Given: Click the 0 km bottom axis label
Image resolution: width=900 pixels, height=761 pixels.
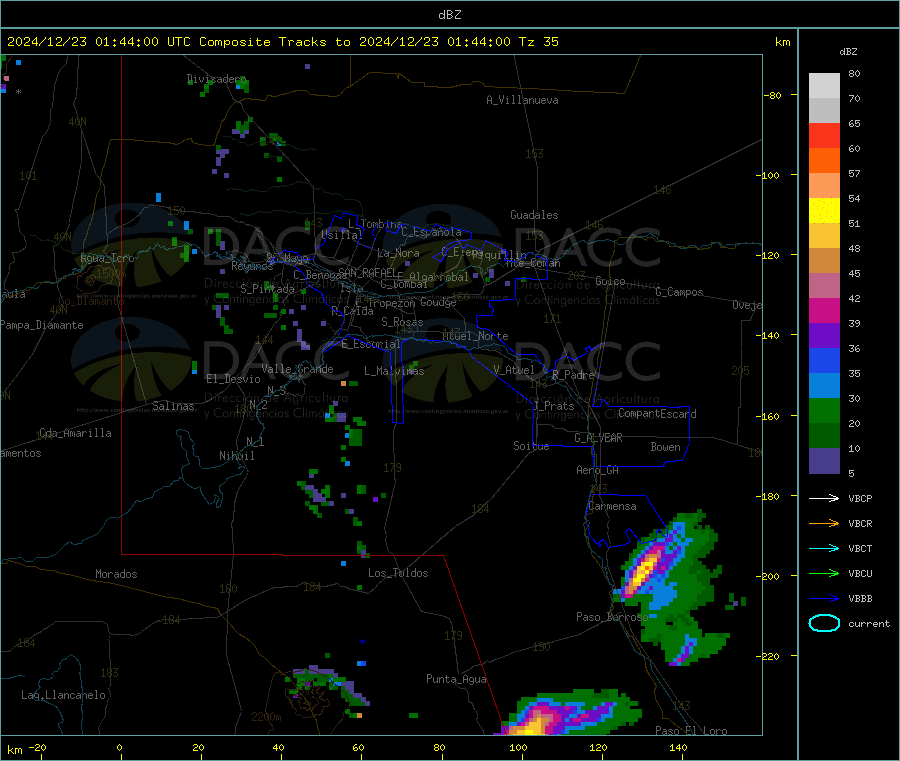Looking at the screenshot, I should (119, 747).
